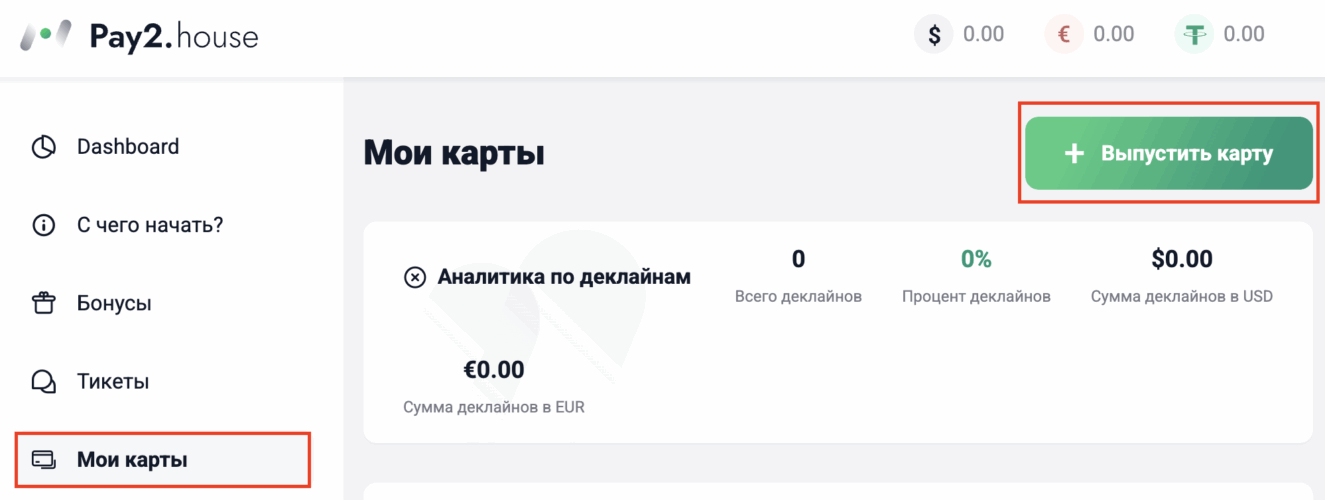Click the card icon beside Мои карты
The height and width of the screenshot is (500, 1325).
pos(43,460)
